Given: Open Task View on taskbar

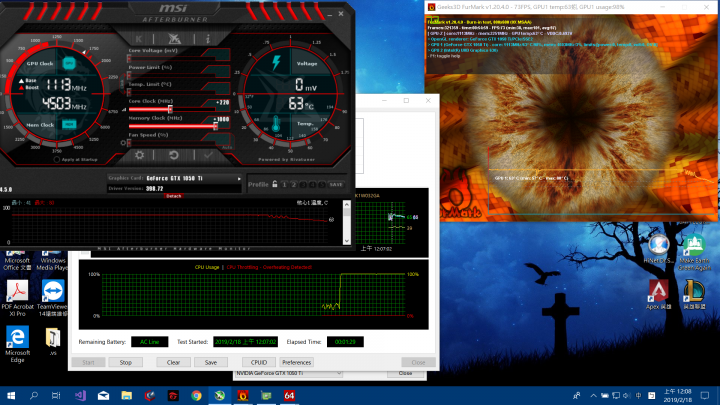Looking at the screenshot, I should click(x=56, y=395).
